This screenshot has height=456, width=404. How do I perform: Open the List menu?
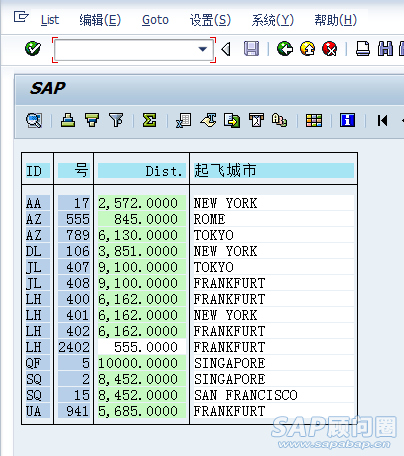point(50,20)
